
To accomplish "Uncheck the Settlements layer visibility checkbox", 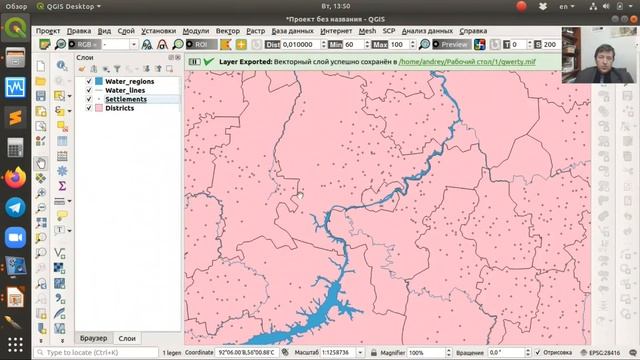I will 89,99.
